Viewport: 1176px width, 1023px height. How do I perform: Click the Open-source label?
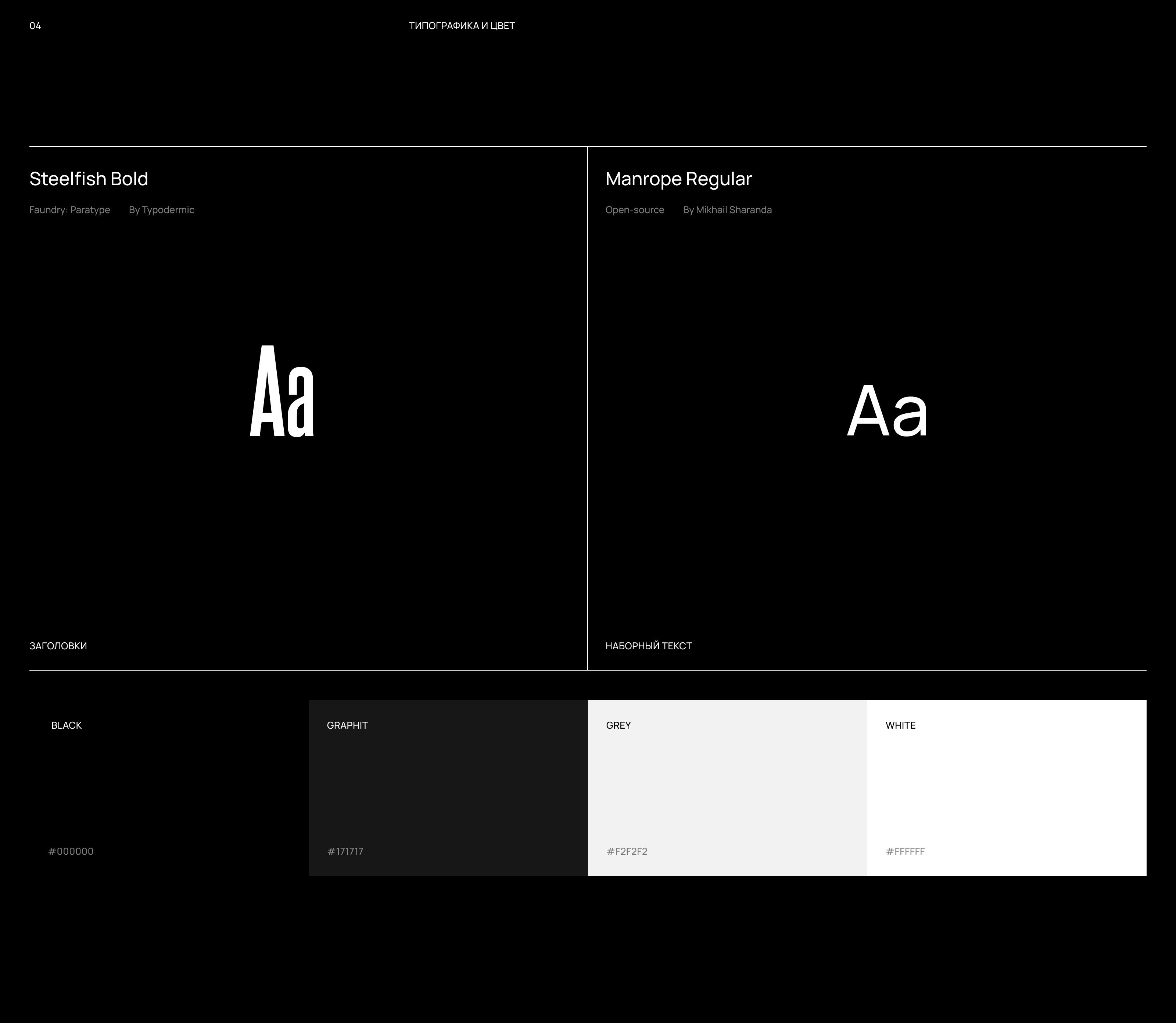coord(635,209)
